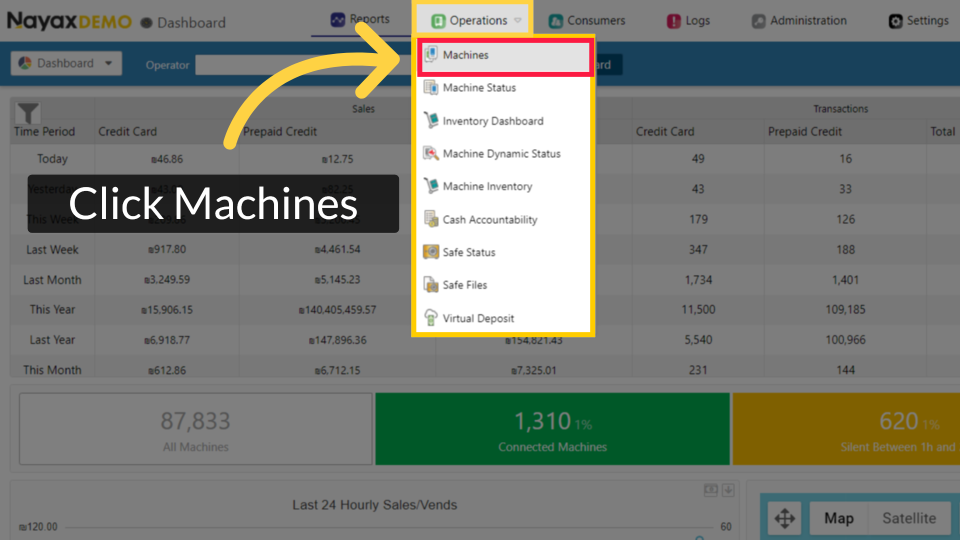Screen dimensions: 960x540
Task: Click the Safe Files icon
Action: pyautogui.click(x=431, y=286)
